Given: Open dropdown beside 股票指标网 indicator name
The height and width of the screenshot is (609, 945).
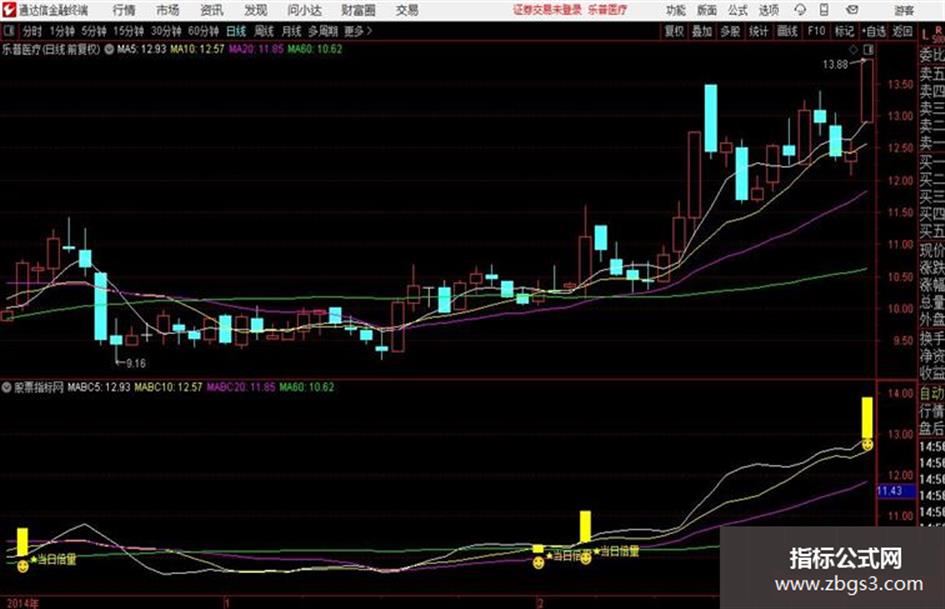Looking at the screenshot, I should pyautogui.click(x=6, y=387).
